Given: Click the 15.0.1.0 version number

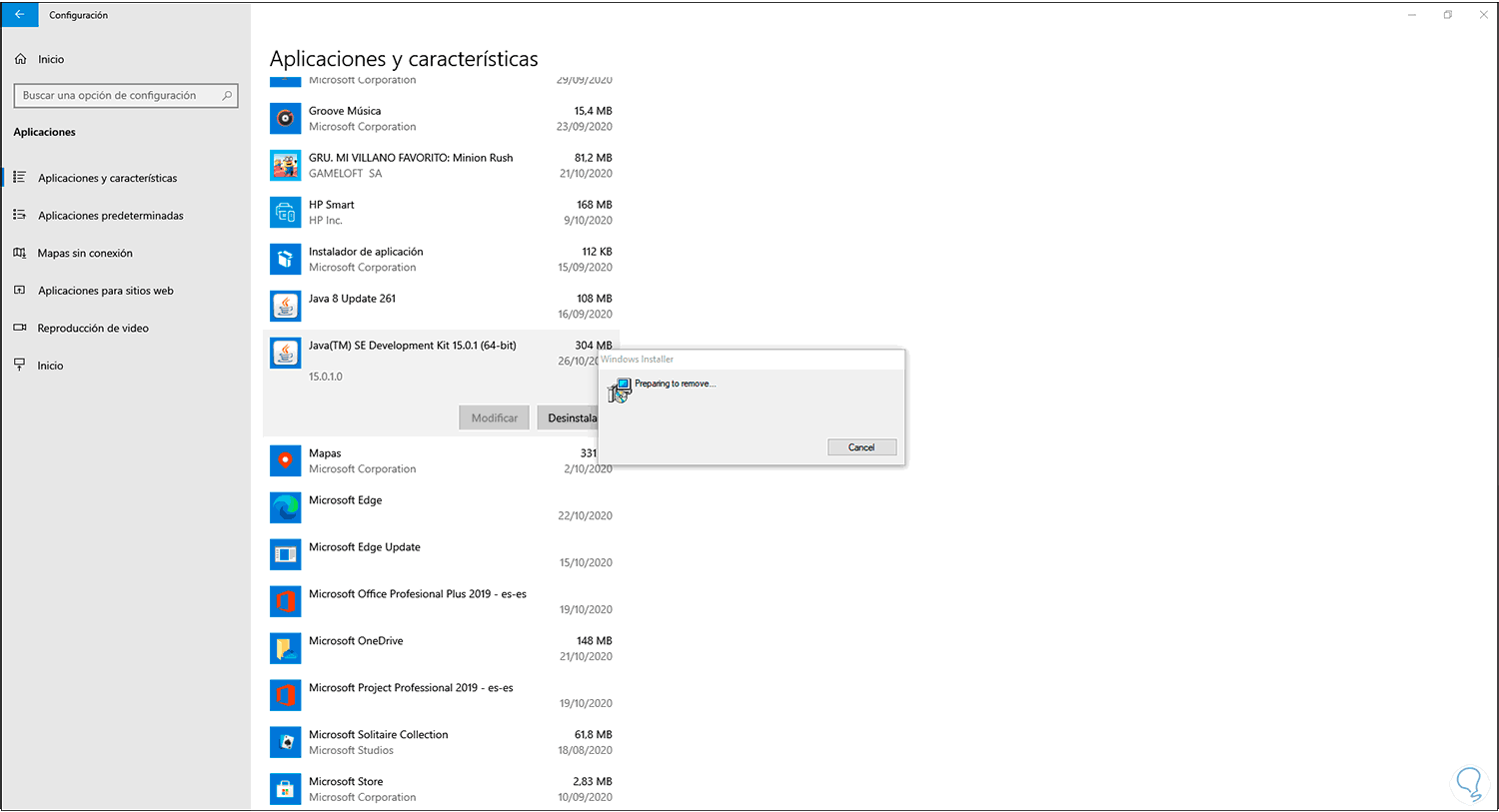Looking at the screenshot, I should pos(326,377).
